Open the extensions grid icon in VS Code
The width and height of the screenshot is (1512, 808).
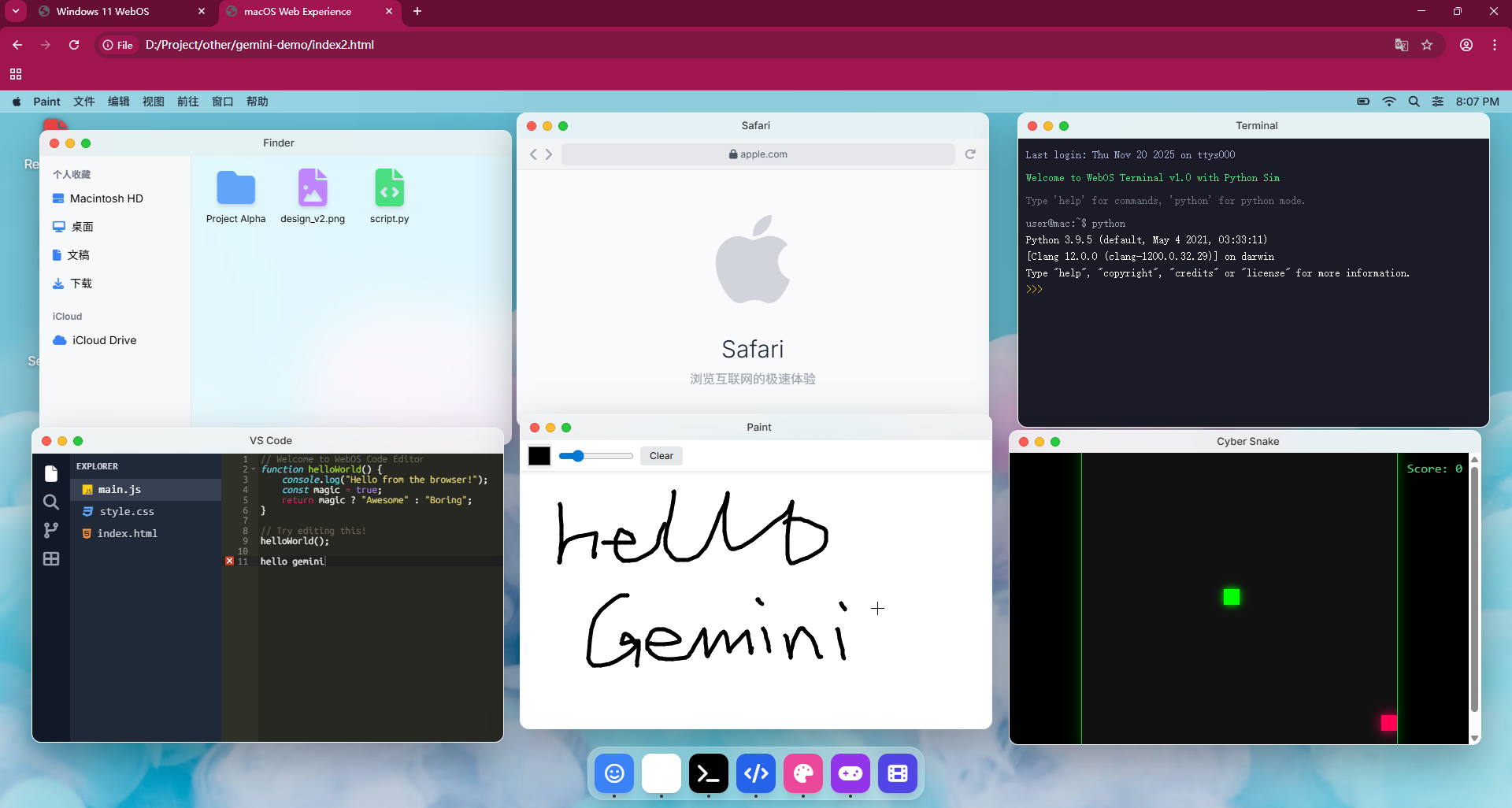(x=51, y=558)
